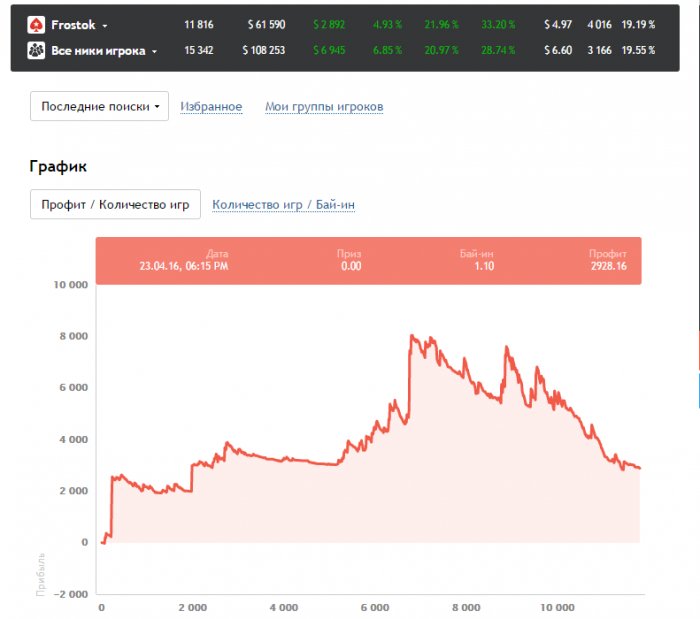Click the "График" section heading
The width and height of the screenshot is (700, 619).
click(58, 166)
